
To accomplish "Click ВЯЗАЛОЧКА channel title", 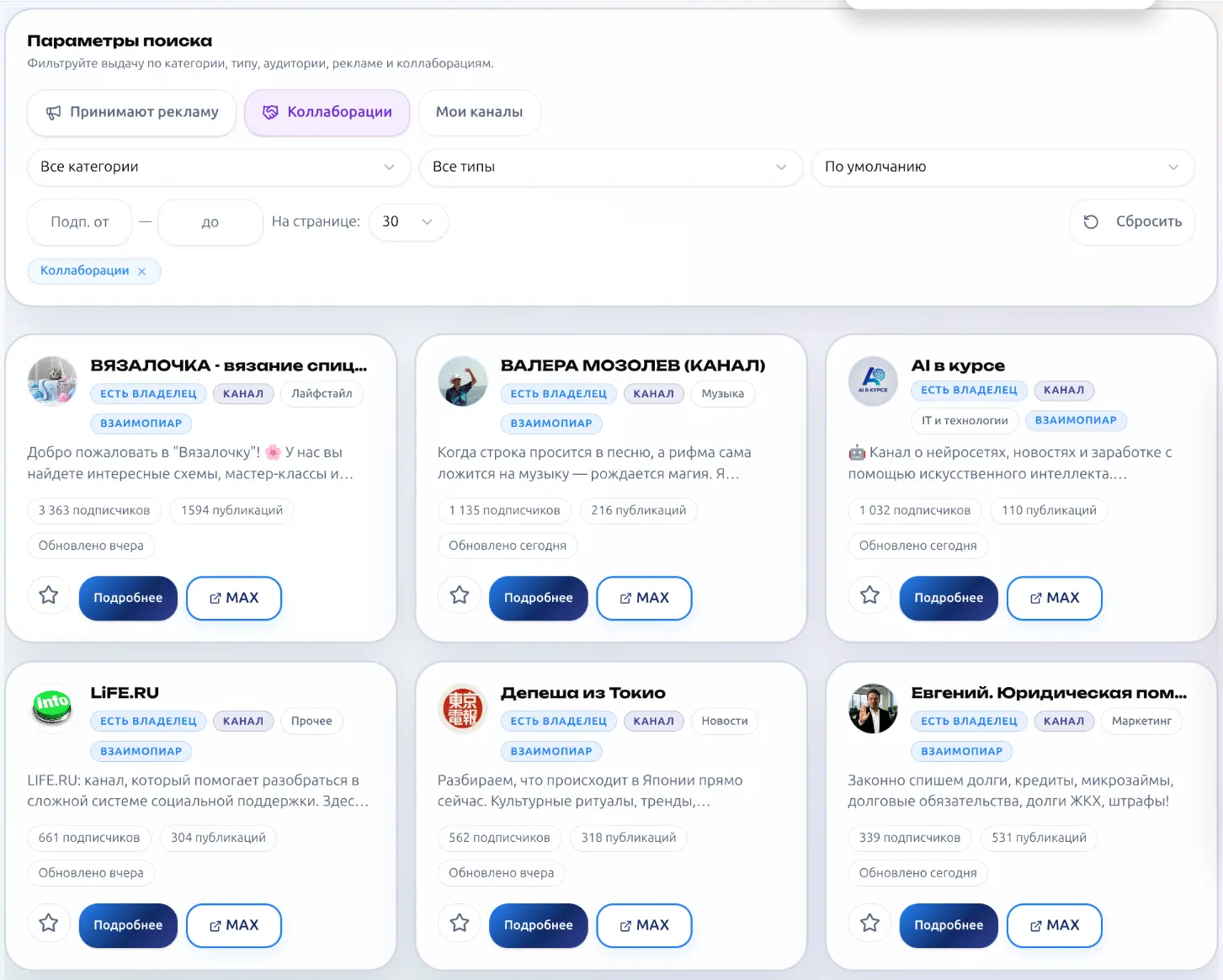I will tap(229, 365).
